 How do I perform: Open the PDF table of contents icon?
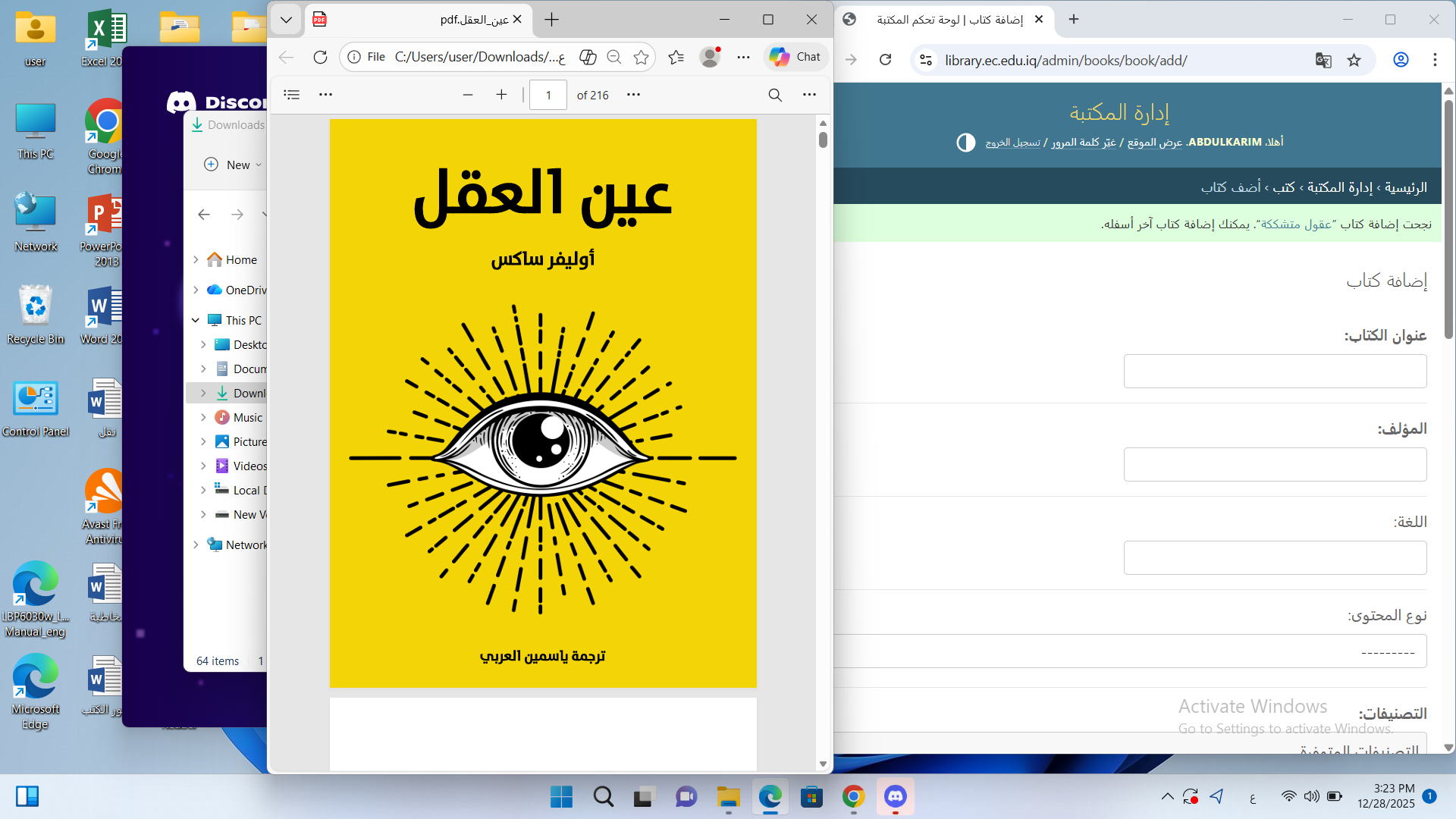(x=292, y=95)
